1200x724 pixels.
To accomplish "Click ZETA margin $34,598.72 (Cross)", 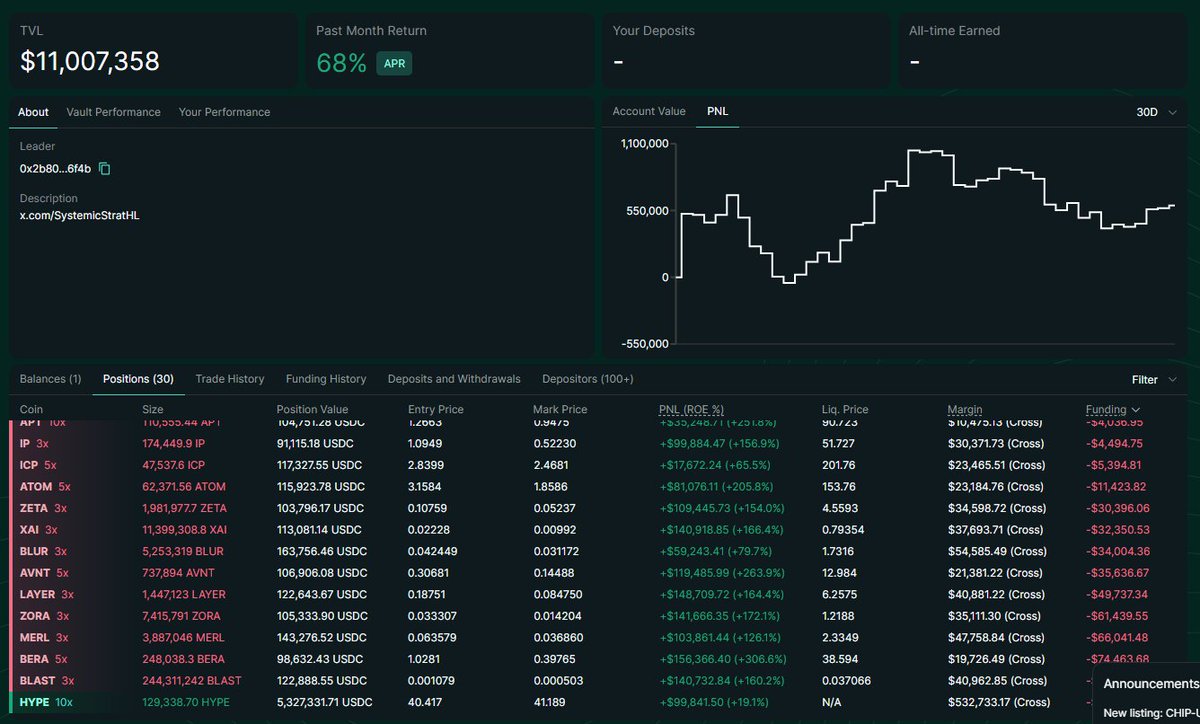I will click(995, 508).
